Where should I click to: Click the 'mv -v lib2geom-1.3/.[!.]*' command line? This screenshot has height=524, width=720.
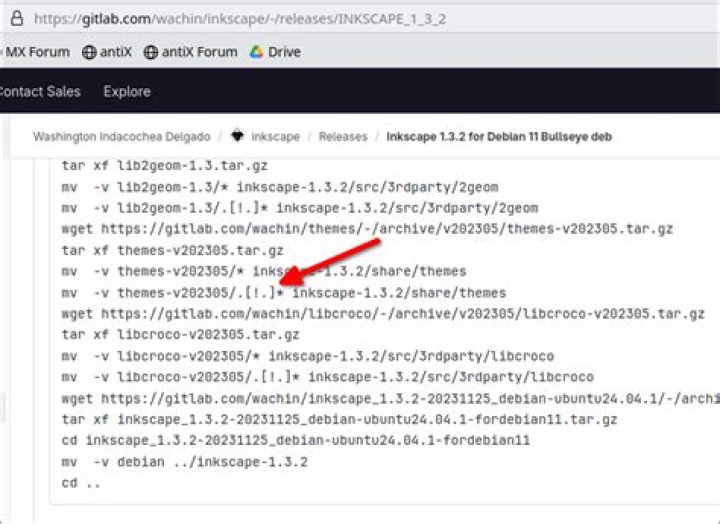click(300, 208)
